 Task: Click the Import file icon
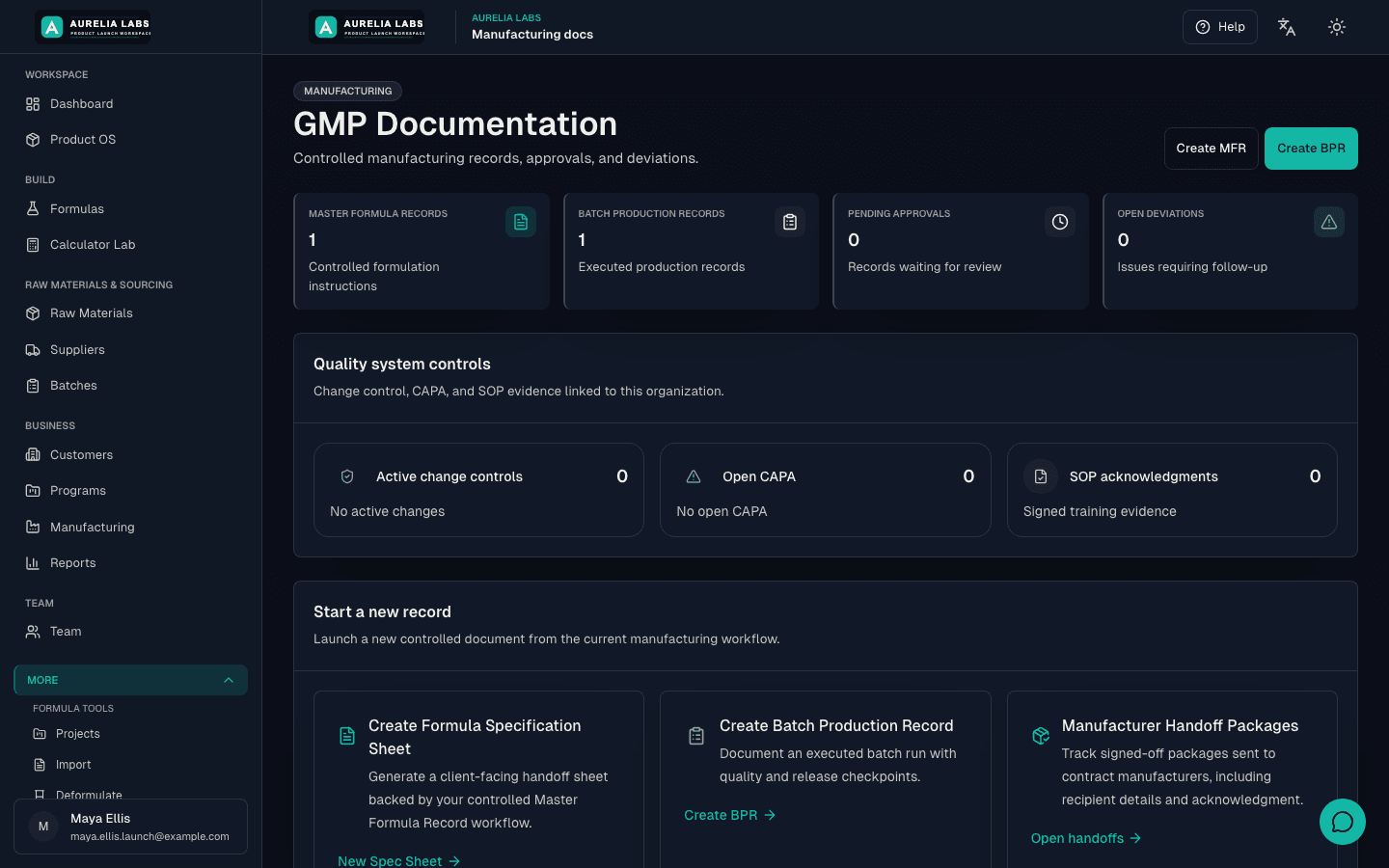click(x=40, y=765)
